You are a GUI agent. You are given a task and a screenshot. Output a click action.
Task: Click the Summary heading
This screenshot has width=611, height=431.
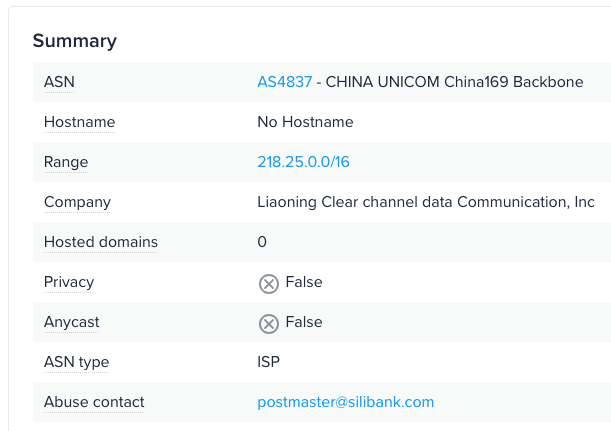coord(74,41)
